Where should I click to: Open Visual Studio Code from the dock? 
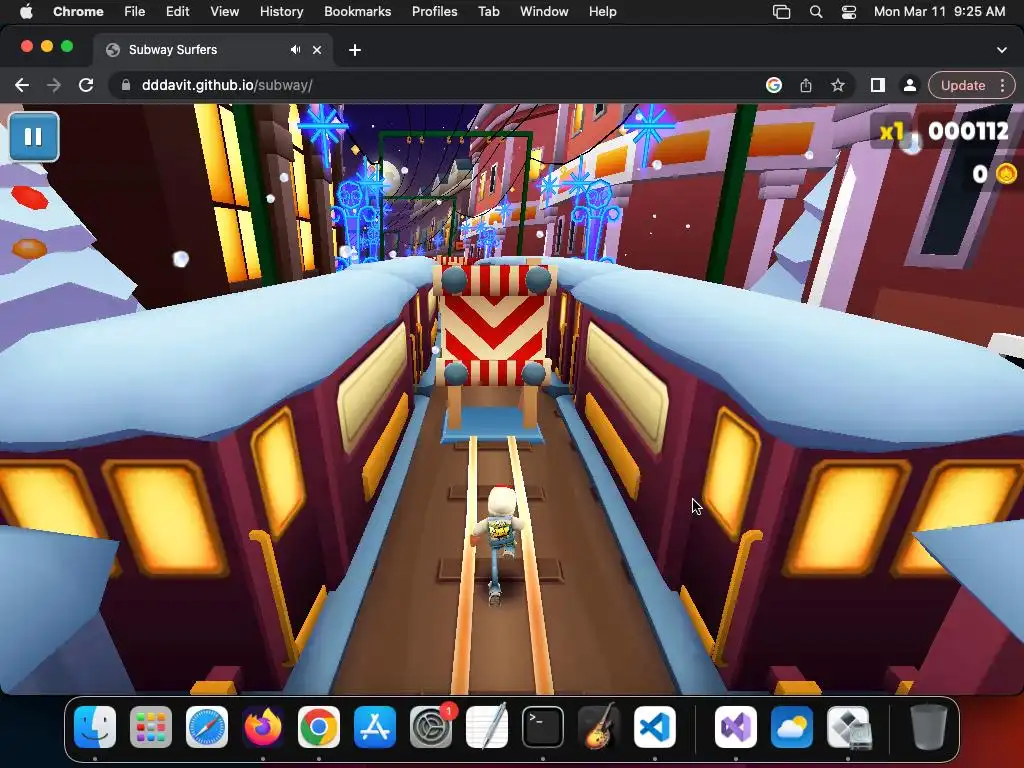click(654, 727)
